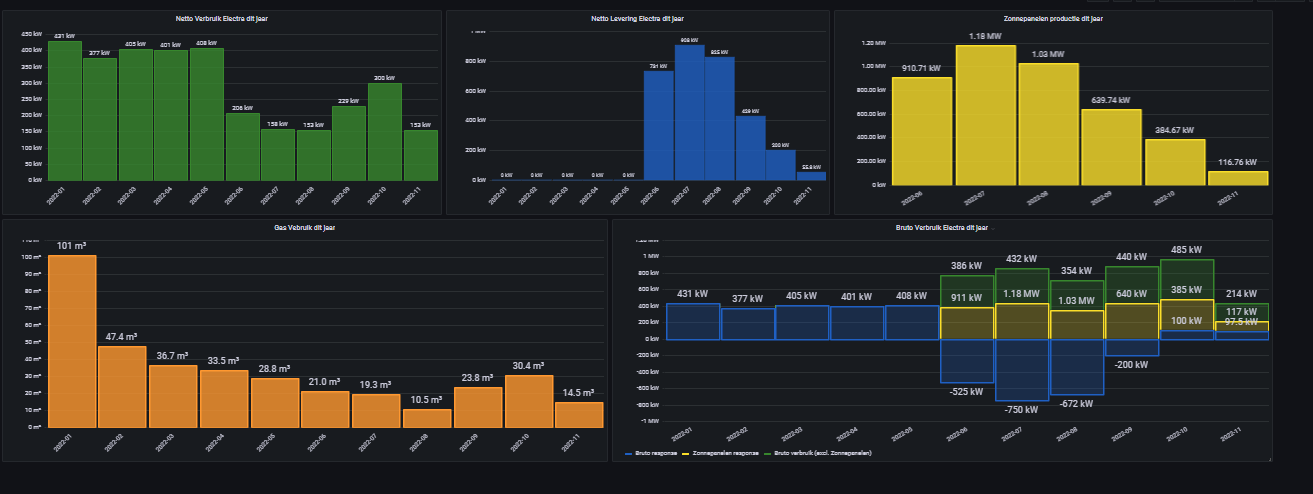Select the 431 kW green bar in Netto Verbruik

tap(65, 111)
